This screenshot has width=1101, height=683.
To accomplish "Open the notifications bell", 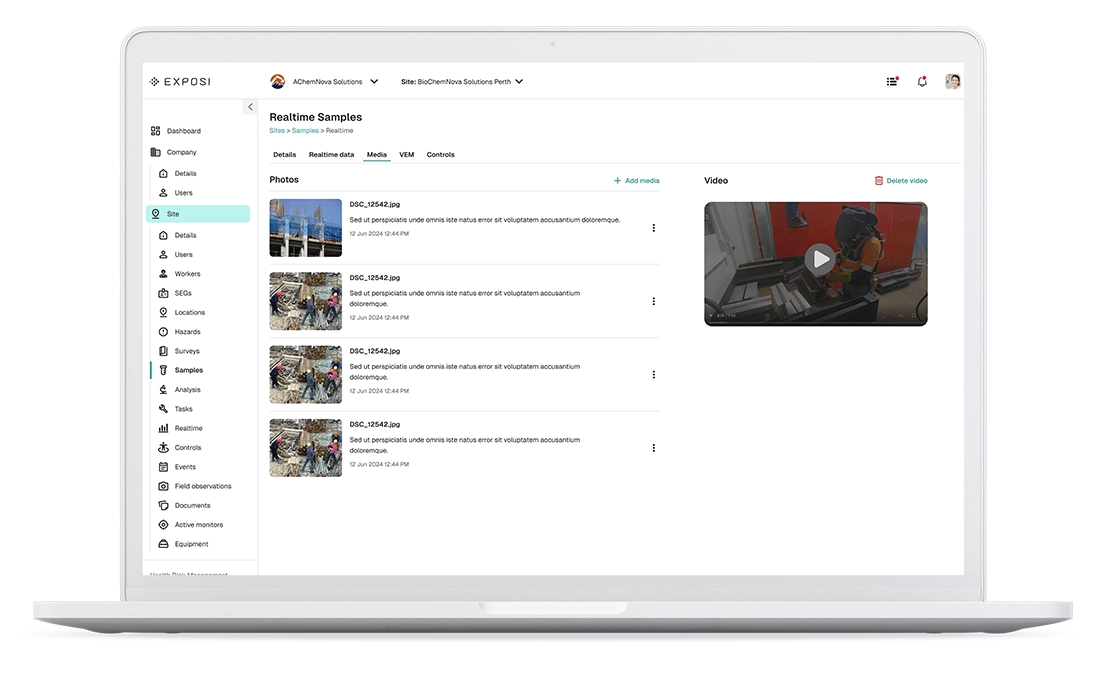I will pos(922,81).
